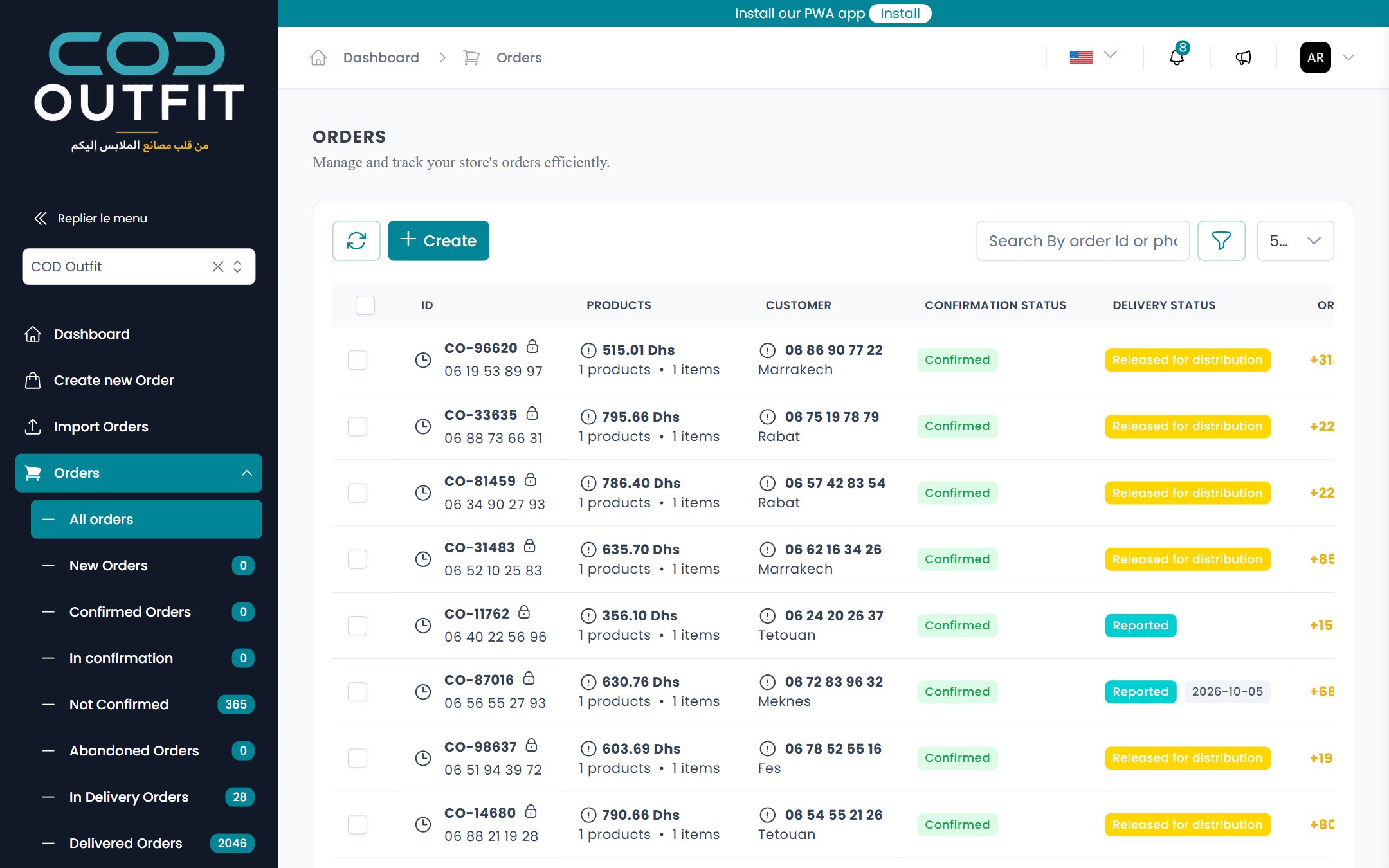Check the box for order CO-87016
The height and width of the screenshot is (868, 1389).
pyautogui.click(x=358, y=692)
